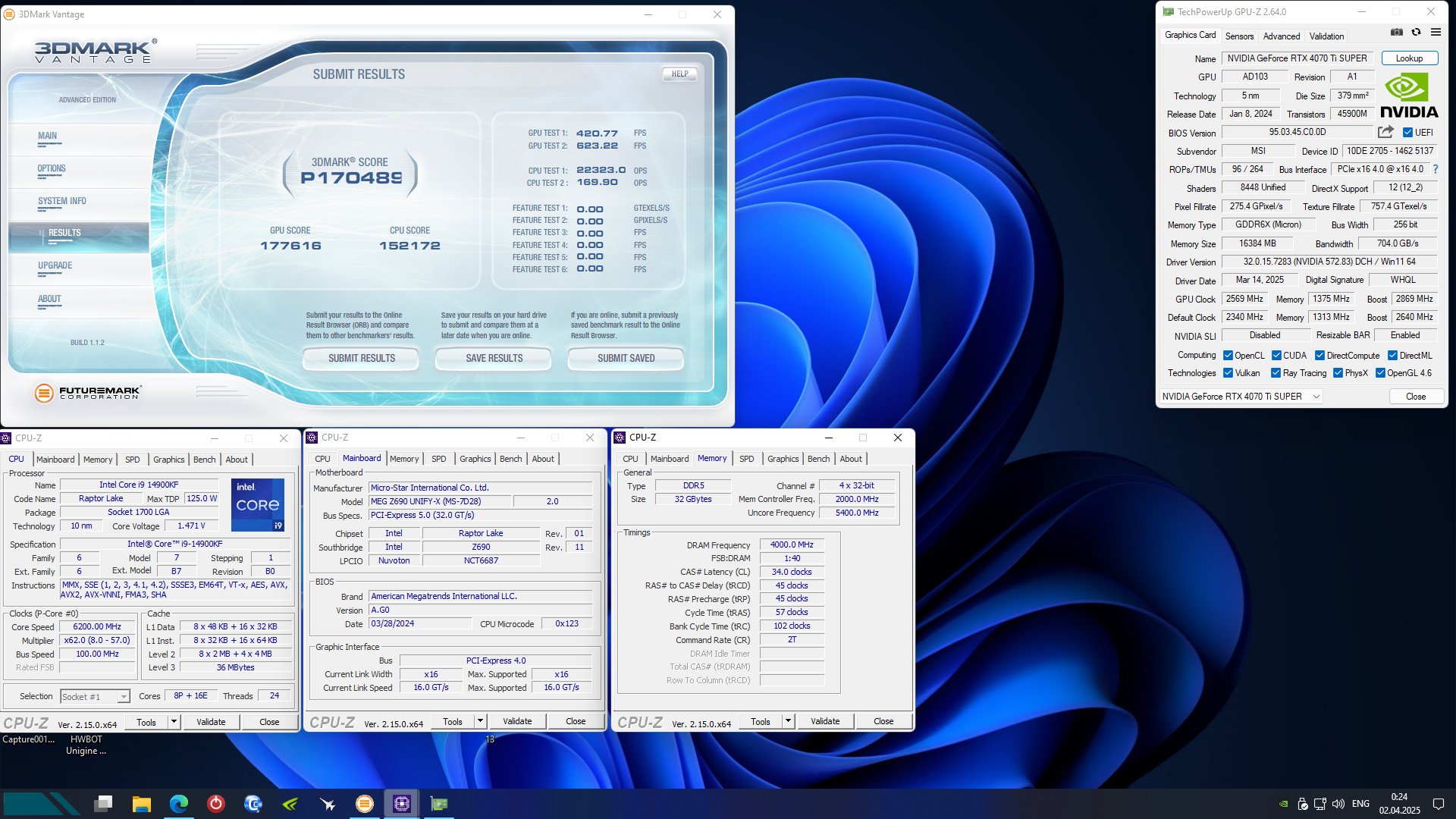
Task: Toggle the OpenCL checkbox
Action: 1228,356
